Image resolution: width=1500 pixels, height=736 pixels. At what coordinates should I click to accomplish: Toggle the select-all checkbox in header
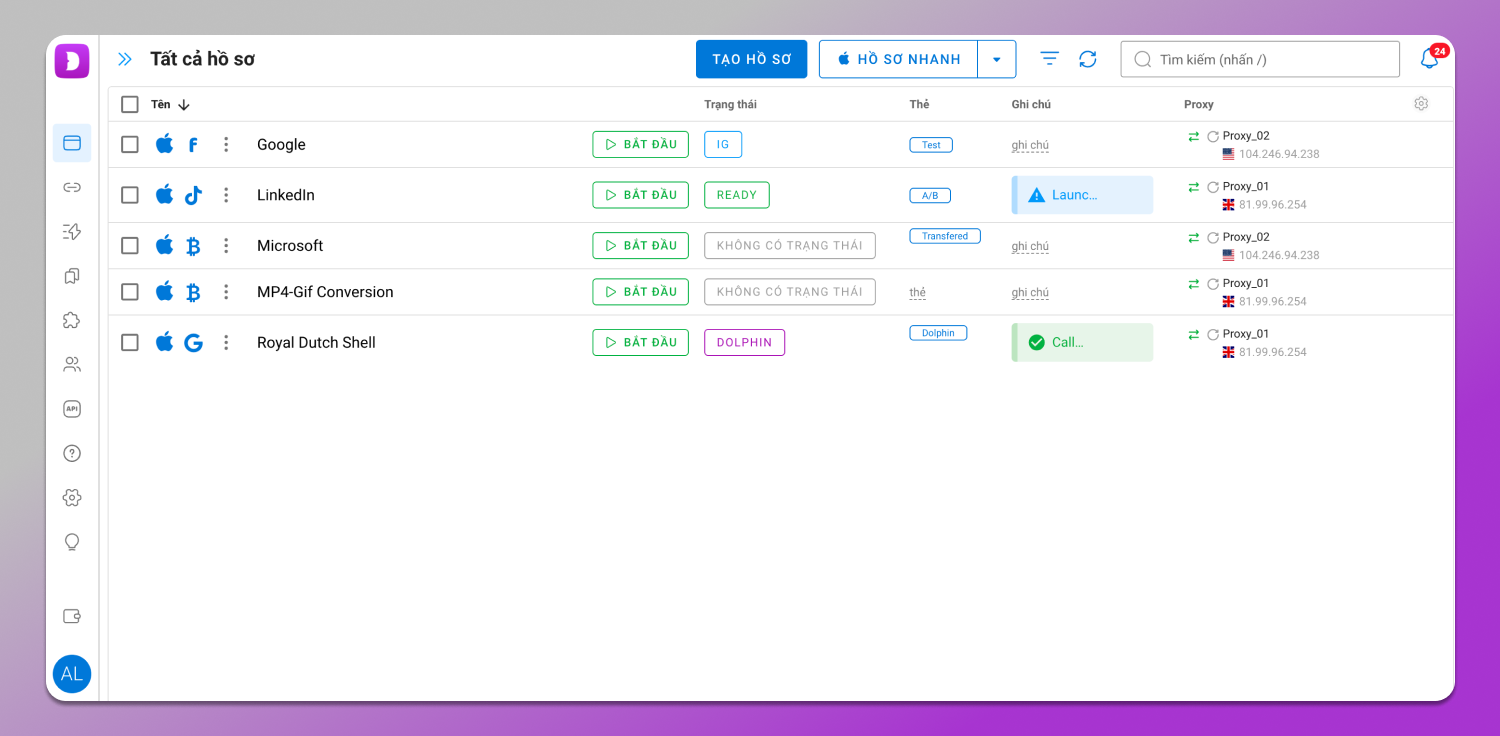click(130, 105)
